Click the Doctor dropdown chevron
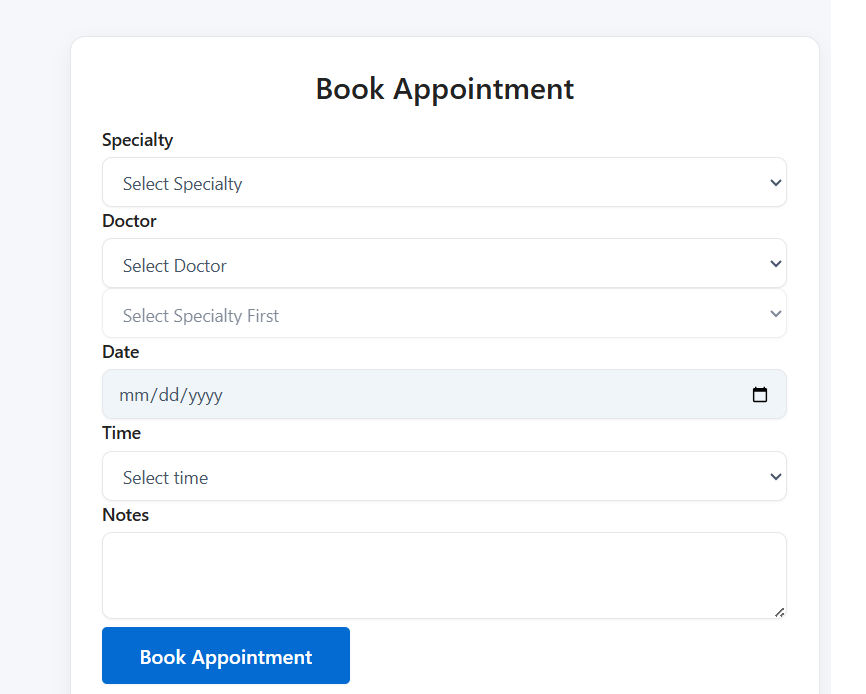Screen dimensions: 866x694 coord(776,263)
